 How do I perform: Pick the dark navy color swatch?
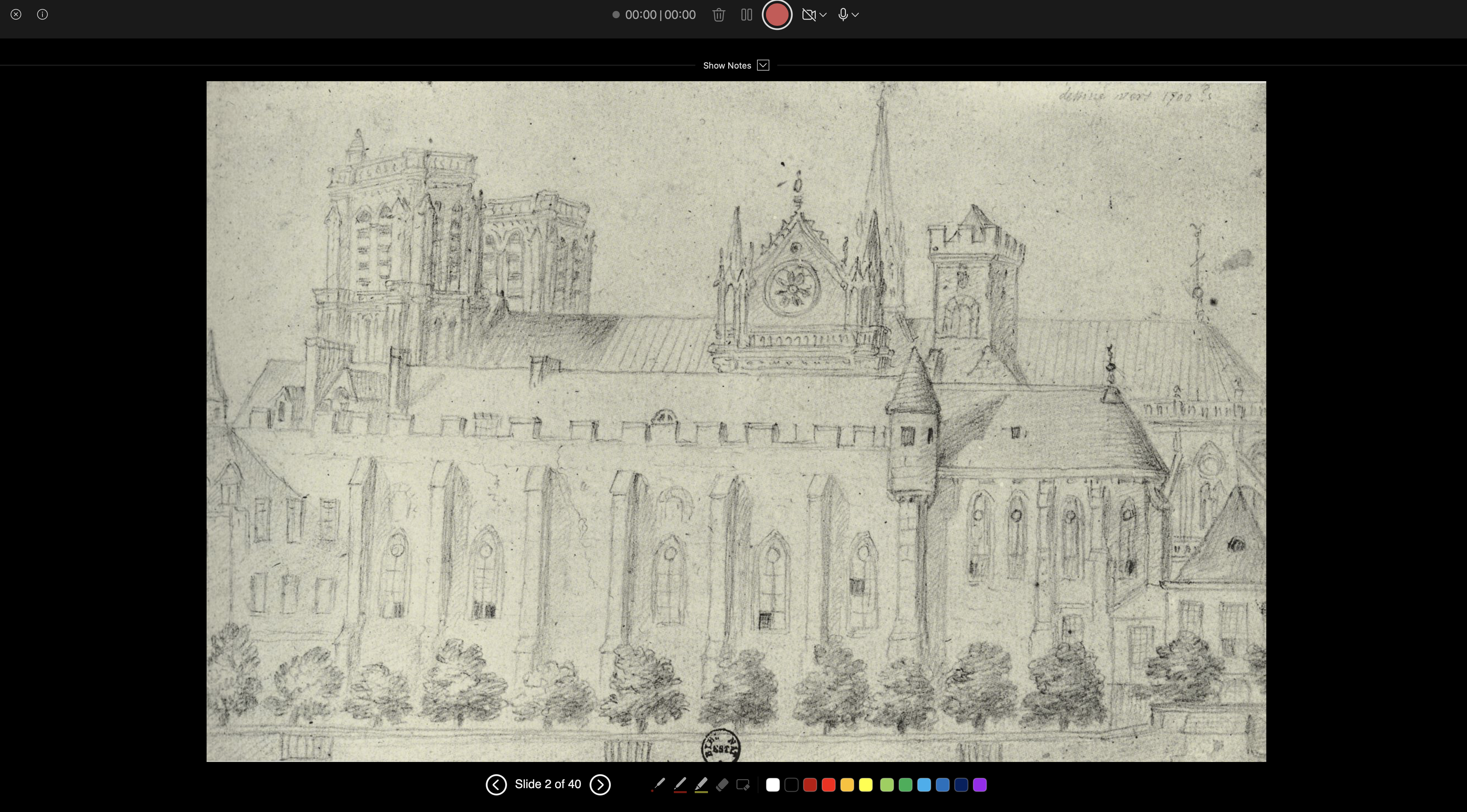click(x=961, y=785)
